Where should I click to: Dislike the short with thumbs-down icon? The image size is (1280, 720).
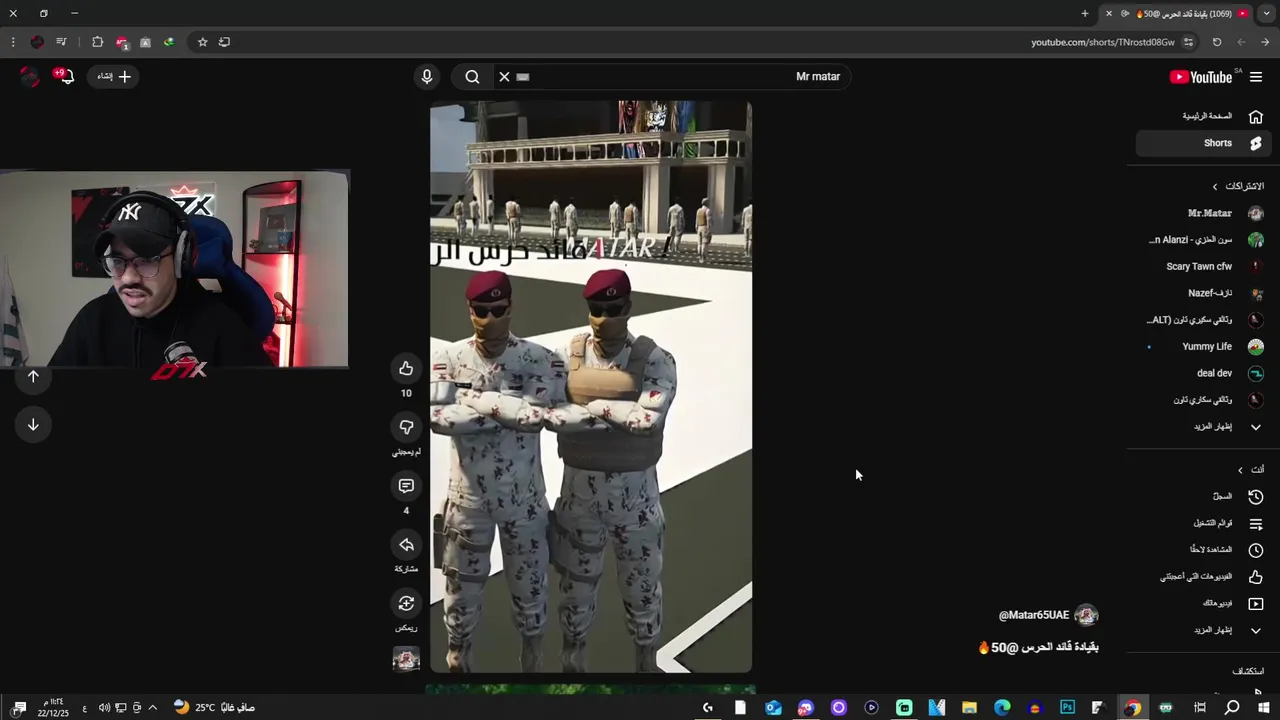pyautogui.click(x=406, y=427)
